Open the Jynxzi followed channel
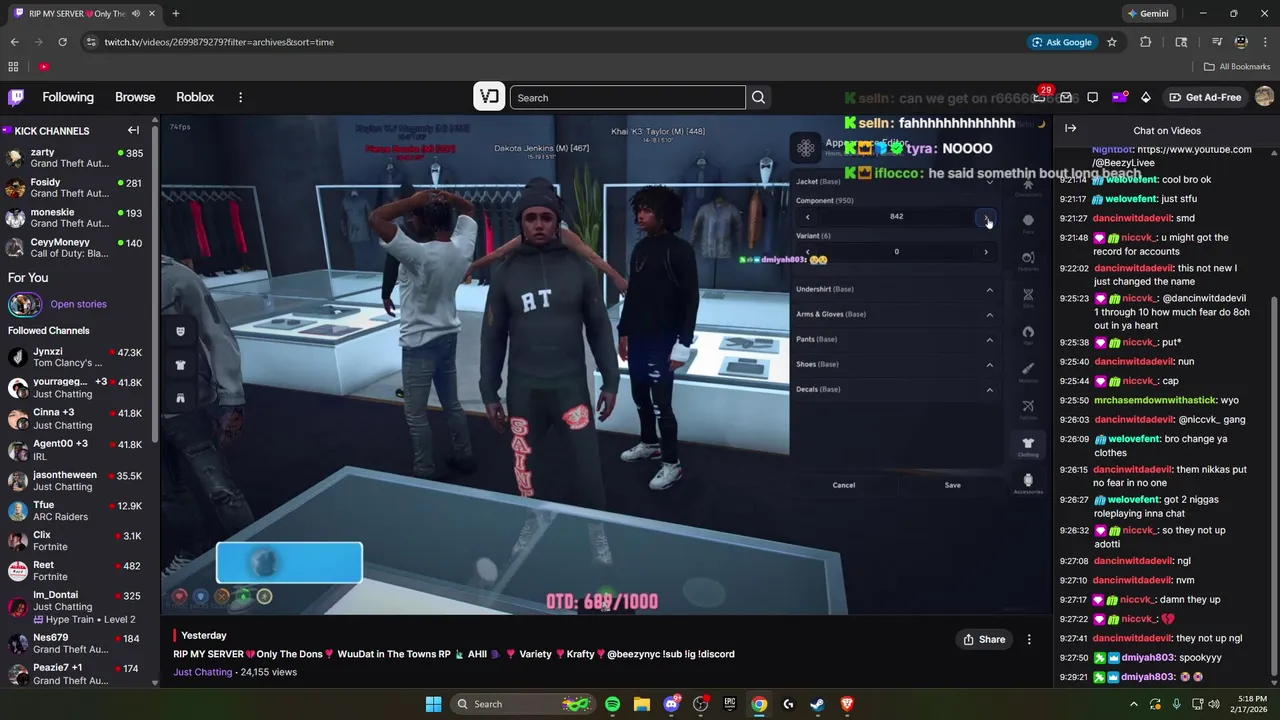 coord(78,357)
